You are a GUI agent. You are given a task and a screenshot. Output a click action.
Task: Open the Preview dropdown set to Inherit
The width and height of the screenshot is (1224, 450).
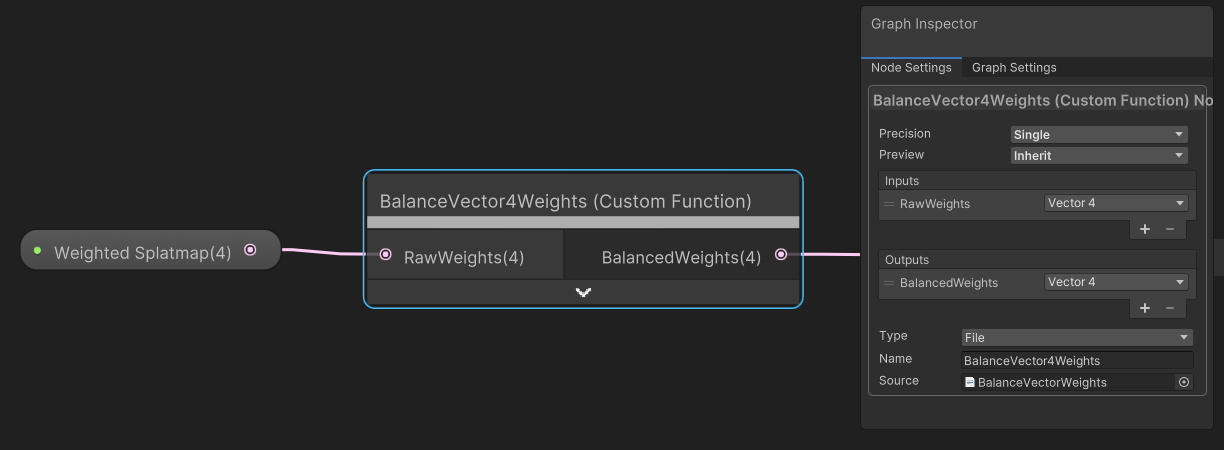click(x=1099, y=155)
